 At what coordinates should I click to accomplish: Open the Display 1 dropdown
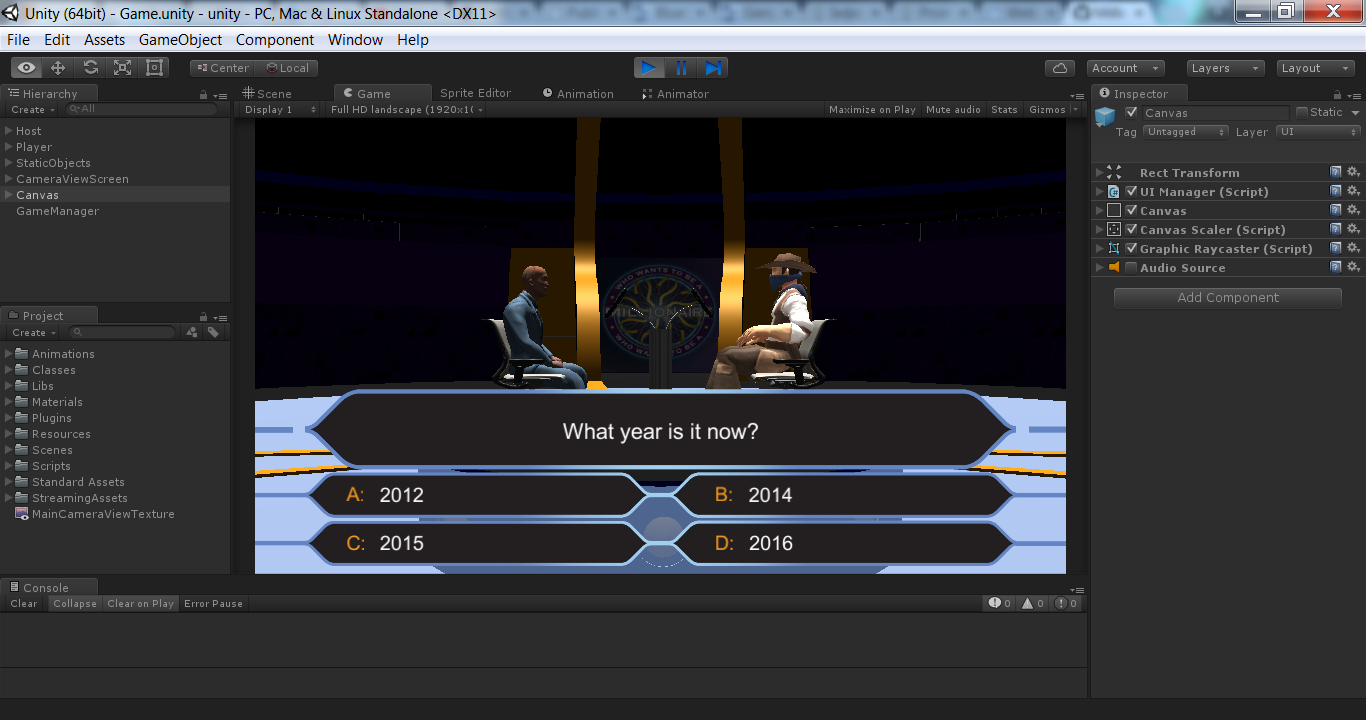[x=280, y=110]
